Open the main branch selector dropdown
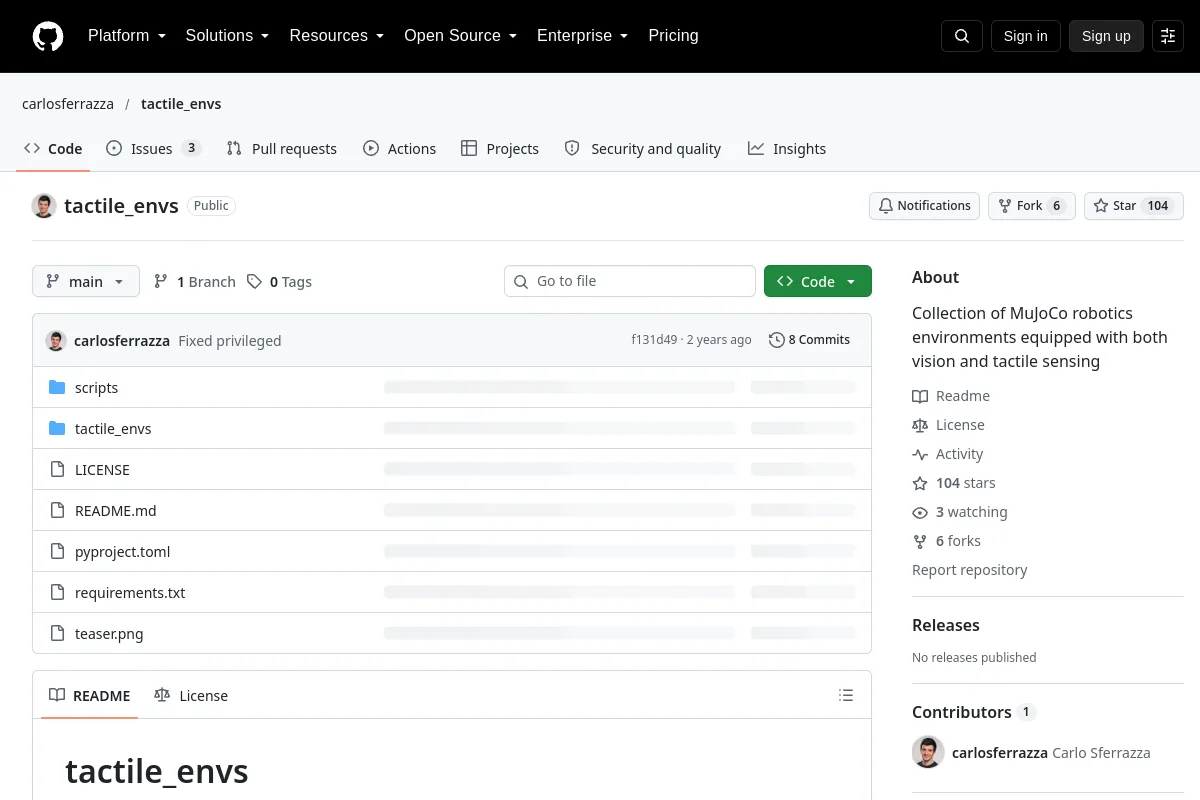1200x800 pixels. click(86, 282)
